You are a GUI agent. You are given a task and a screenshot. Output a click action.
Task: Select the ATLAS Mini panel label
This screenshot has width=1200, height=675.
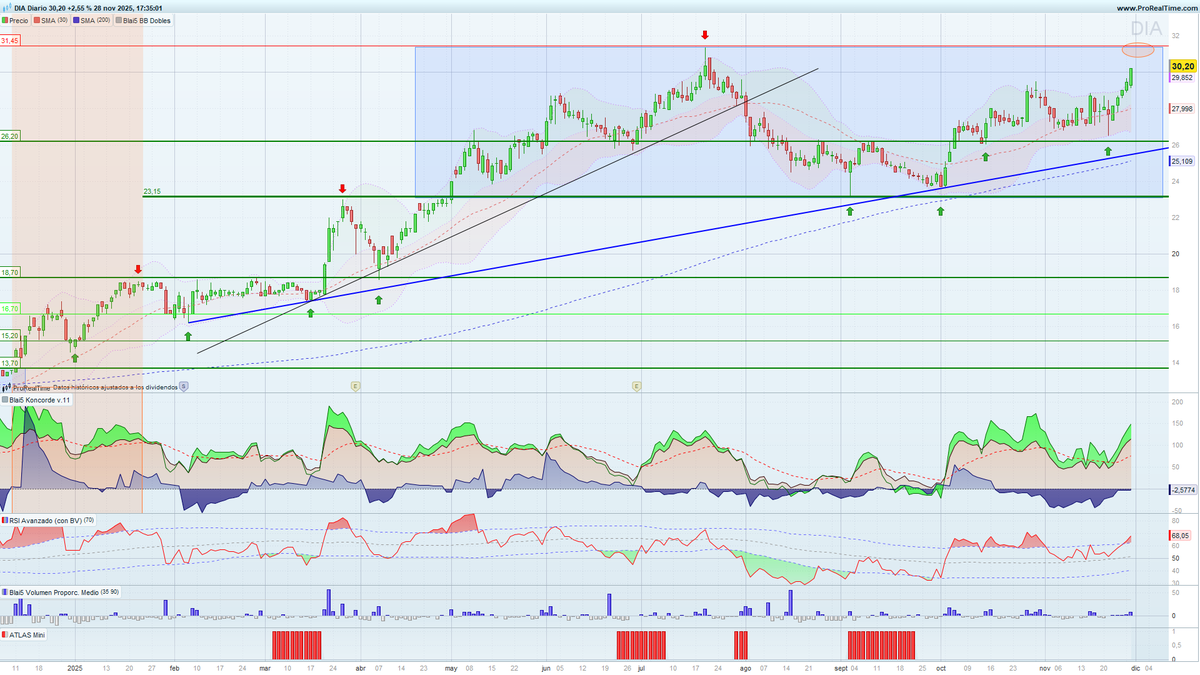tap(23, 634)
